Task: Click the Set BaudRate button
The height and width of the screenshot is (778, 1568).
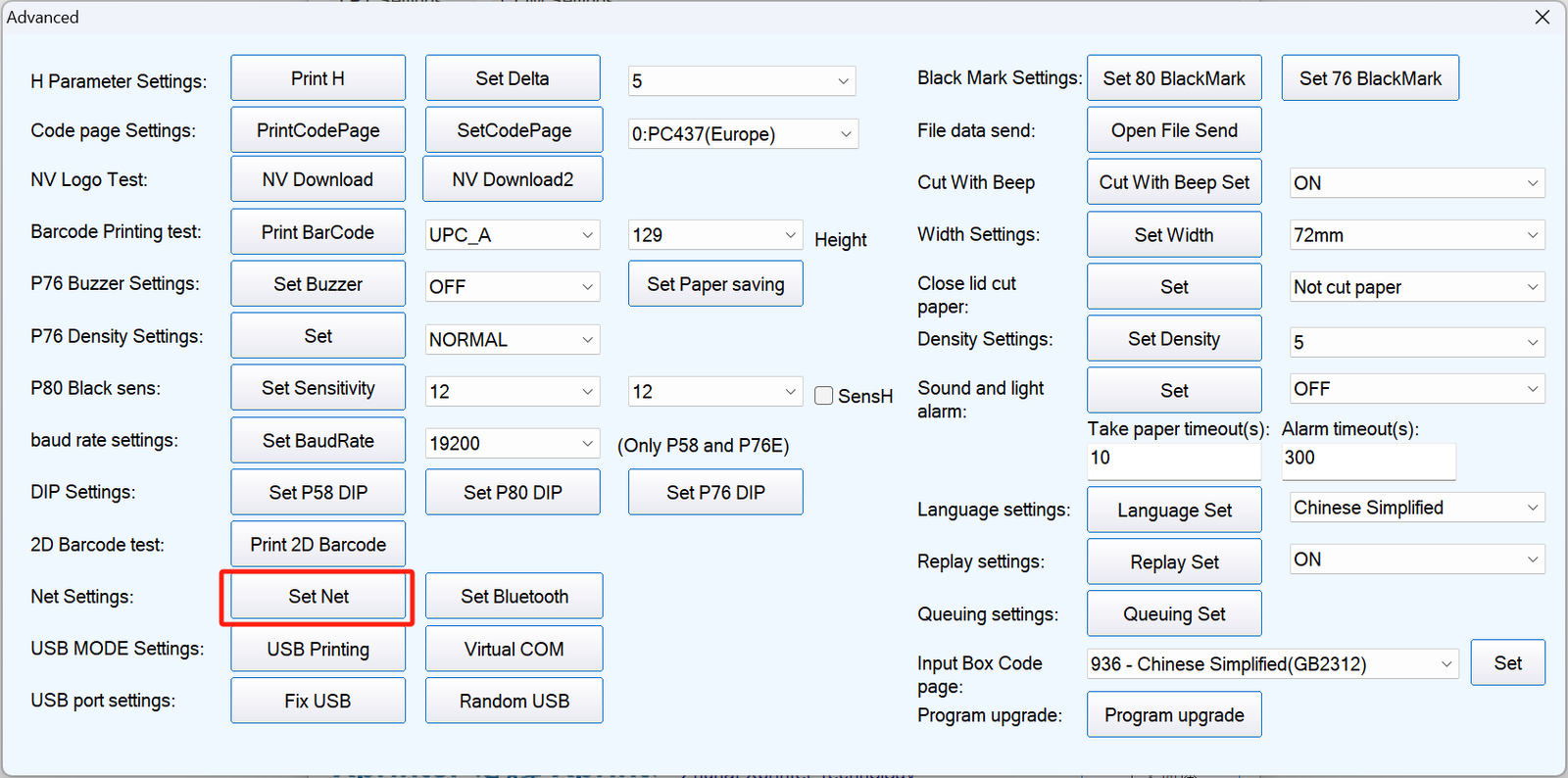Action: [x=318, y=441]
